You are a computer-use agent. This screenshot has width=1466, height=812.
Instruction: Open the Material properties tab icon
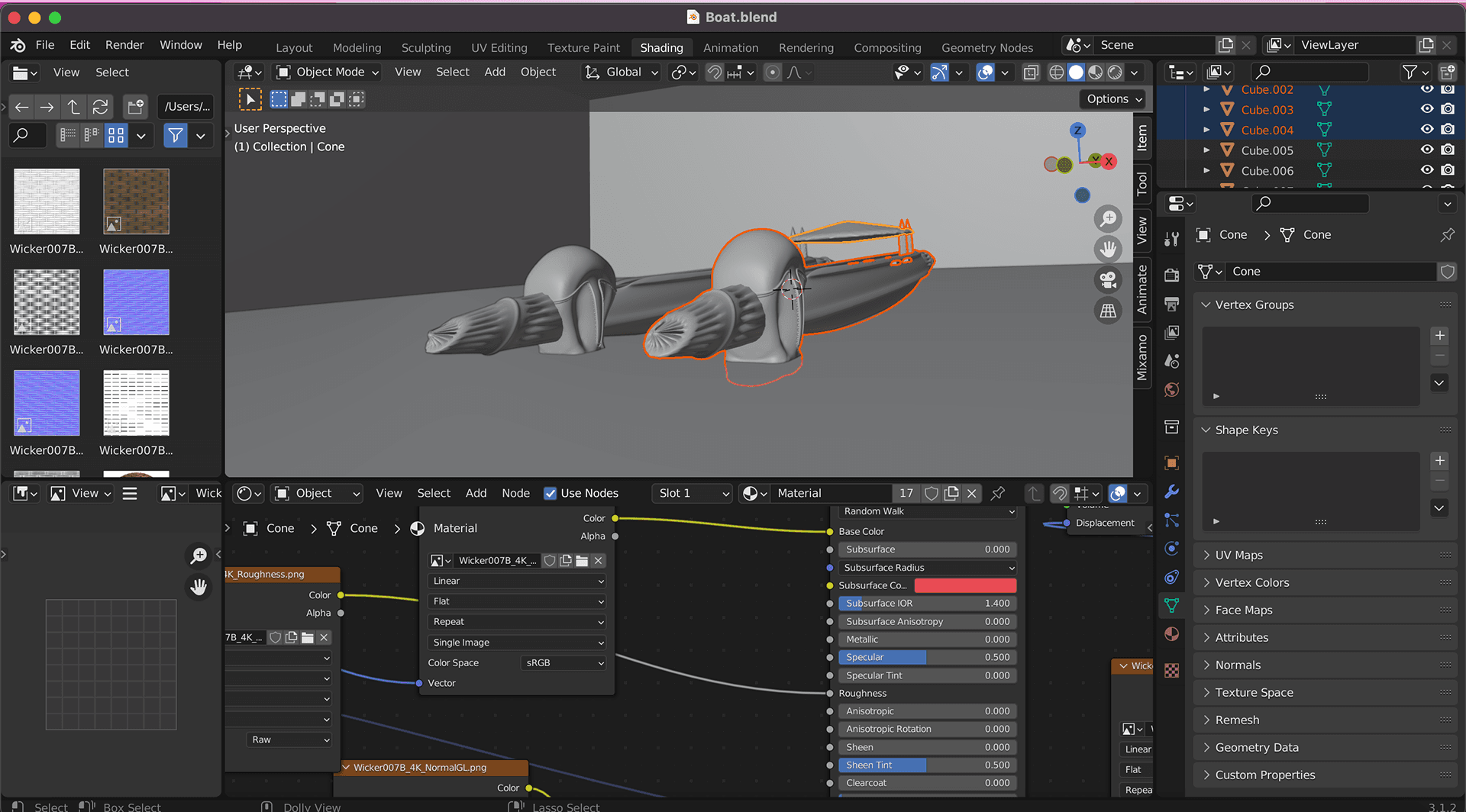click(1172, 634)
